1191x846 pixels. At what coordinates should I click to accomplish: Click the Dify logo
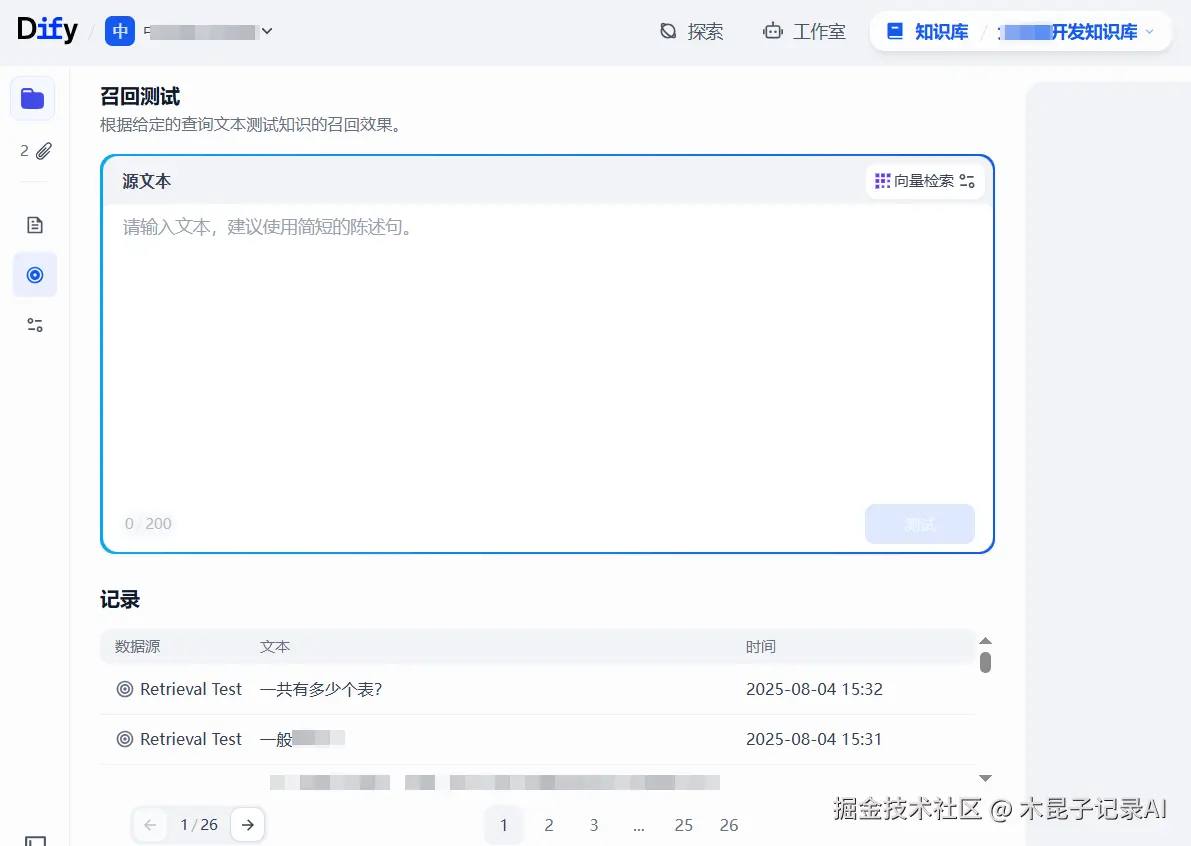(47, 28)
